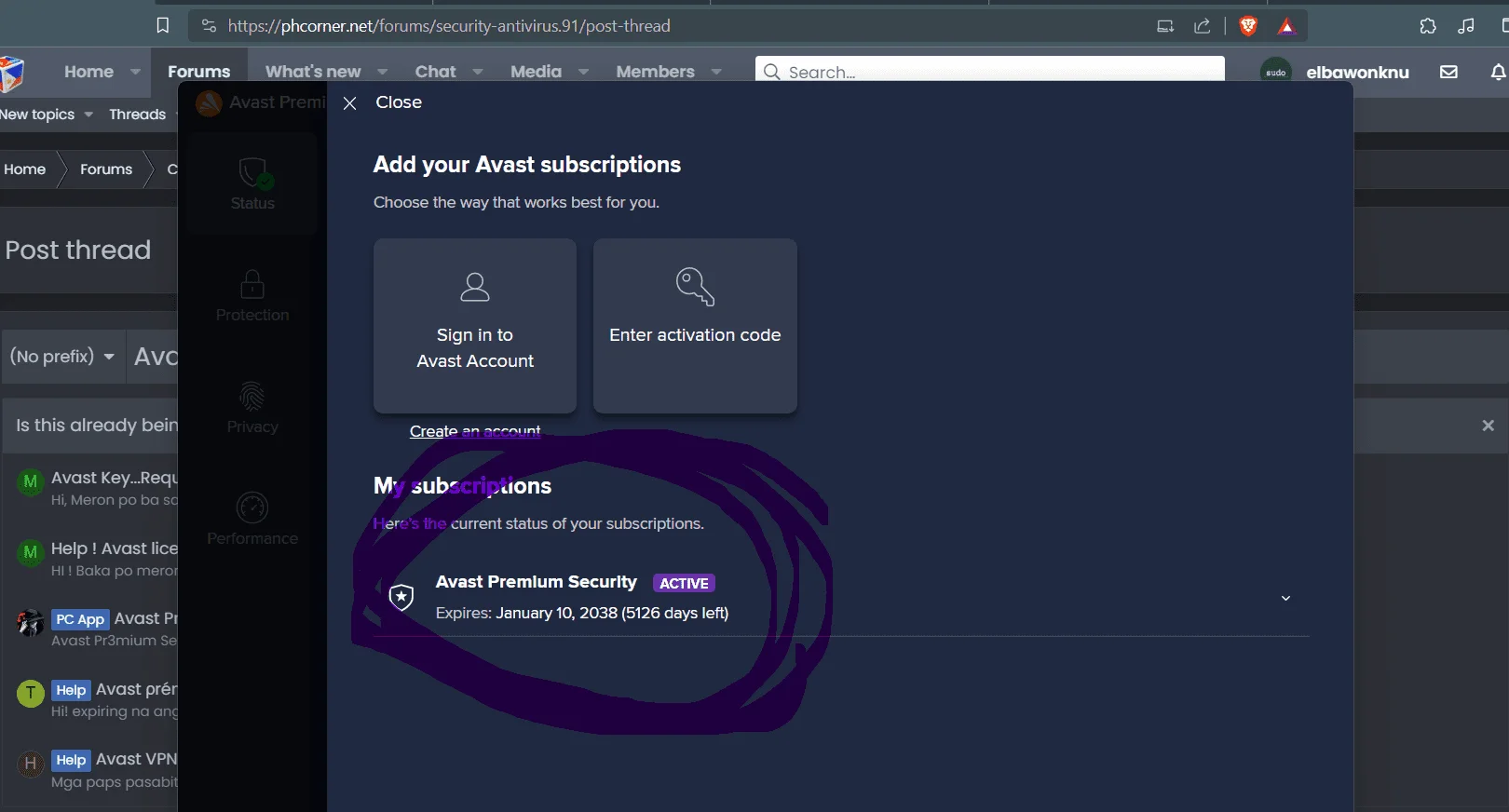Open What's new menu
The height and width of the screenshot is (812, 1509).
click(312, 72)
